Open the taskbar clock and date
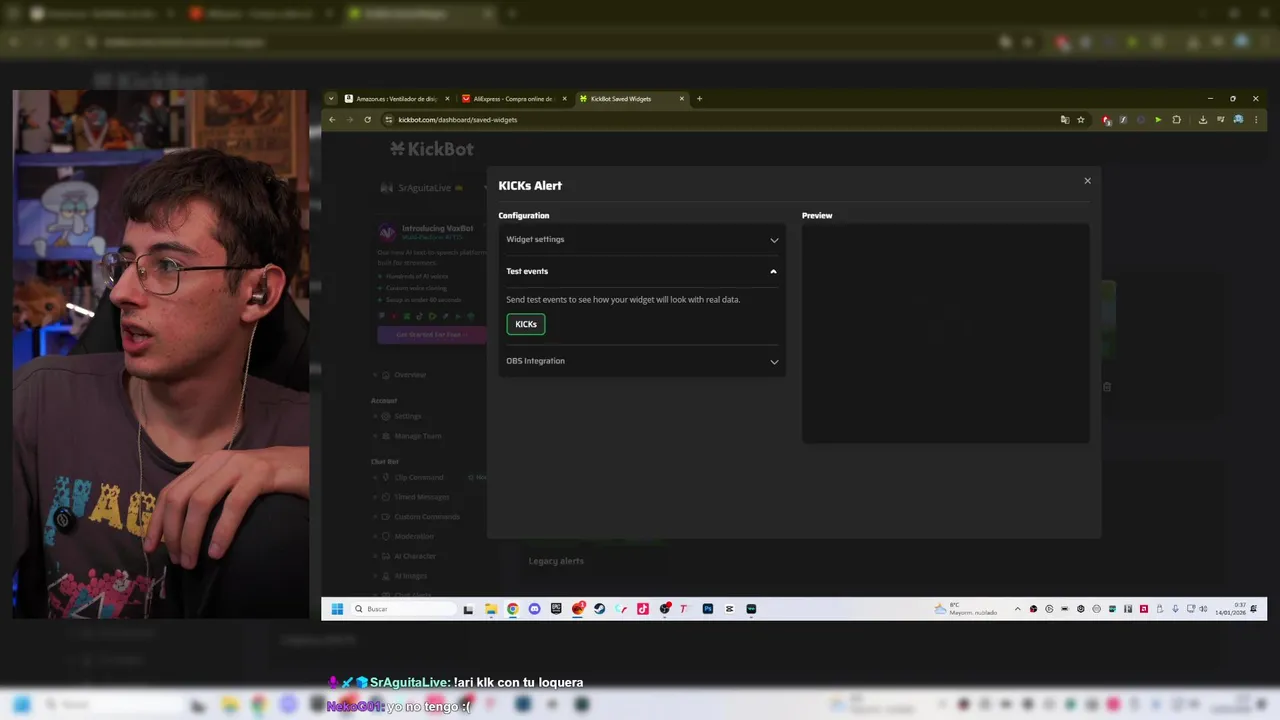This screenshot has height=720, width=1280. [x=1231, y=609]
